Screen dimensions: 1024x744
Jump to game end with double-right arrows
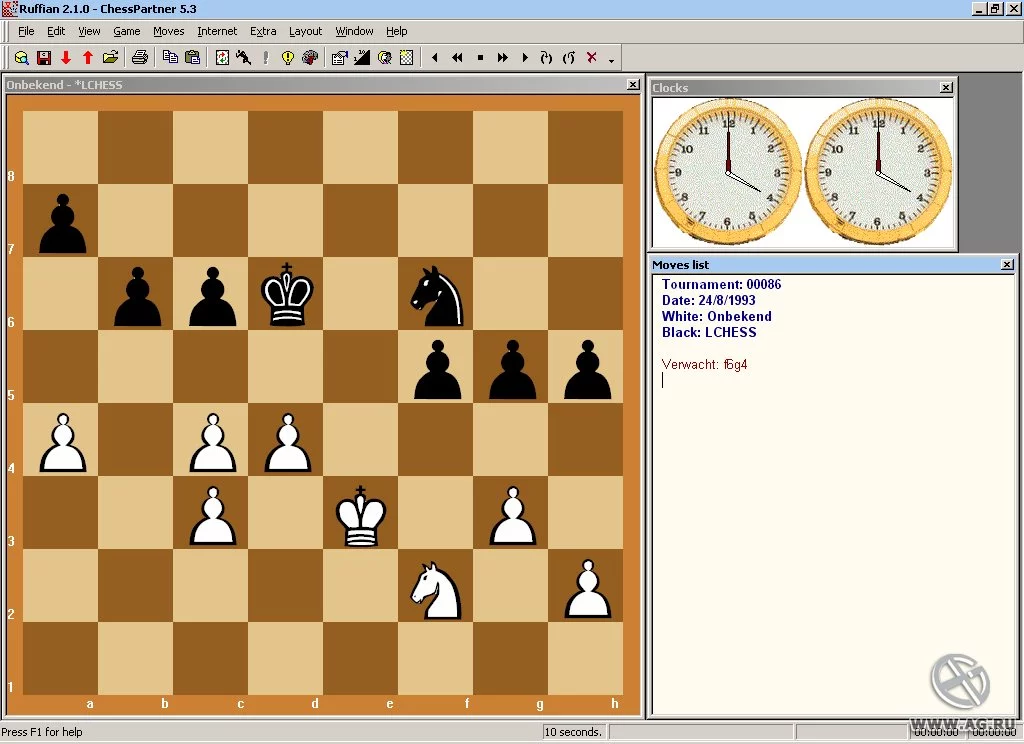coord(502,57)
